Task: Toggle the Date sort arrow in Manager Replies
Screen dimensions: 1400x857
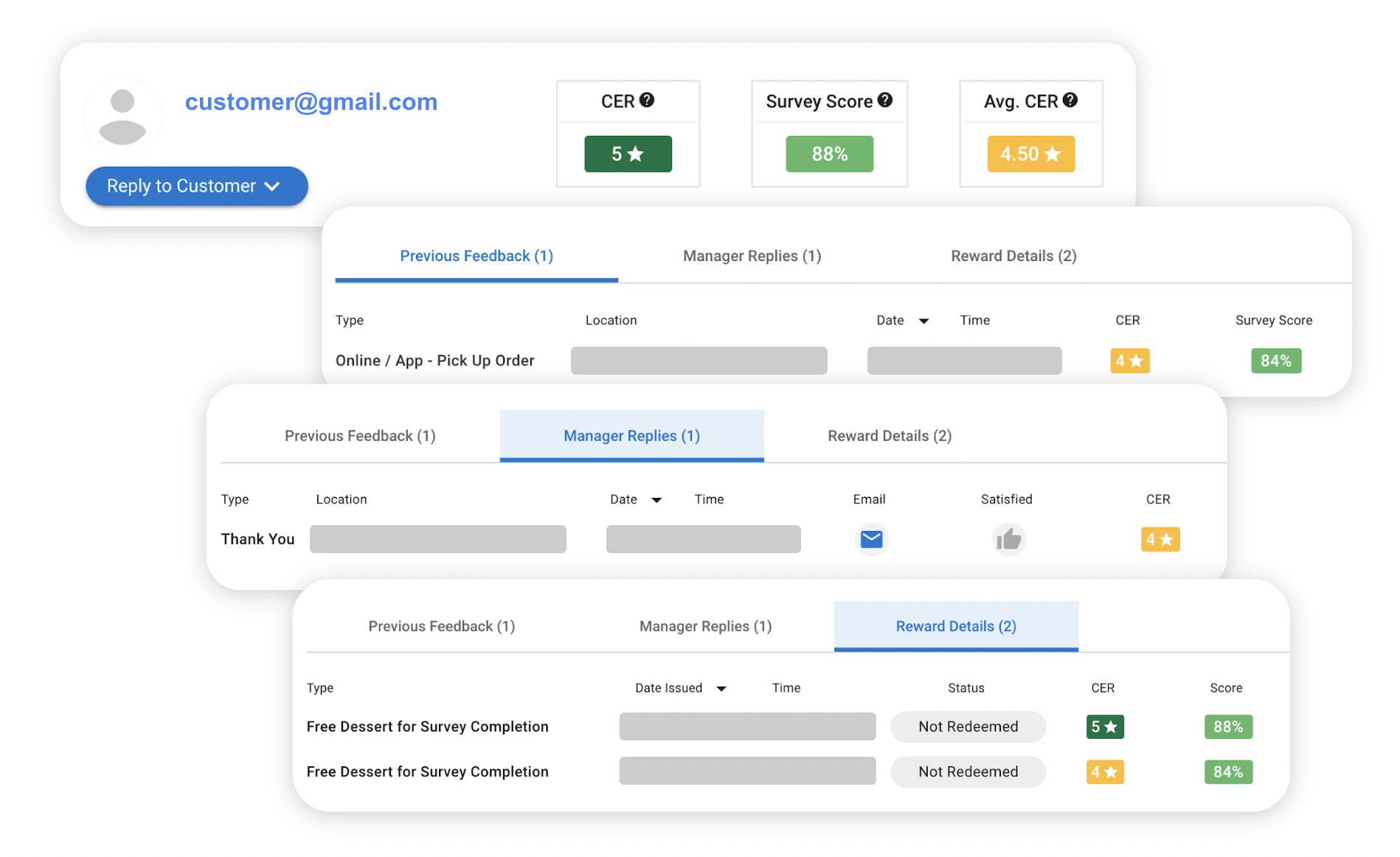Action: pos(657,499)
